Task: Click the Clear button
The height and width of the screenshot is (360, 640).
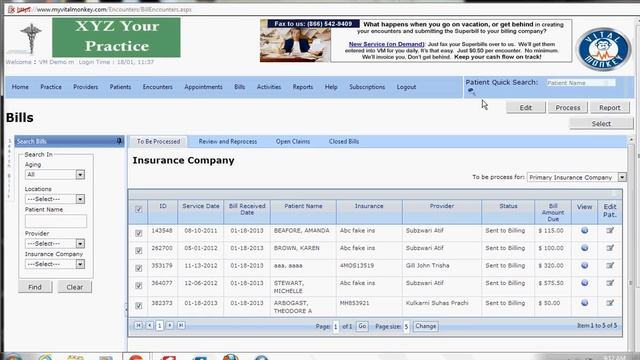Action: [75, 287]
